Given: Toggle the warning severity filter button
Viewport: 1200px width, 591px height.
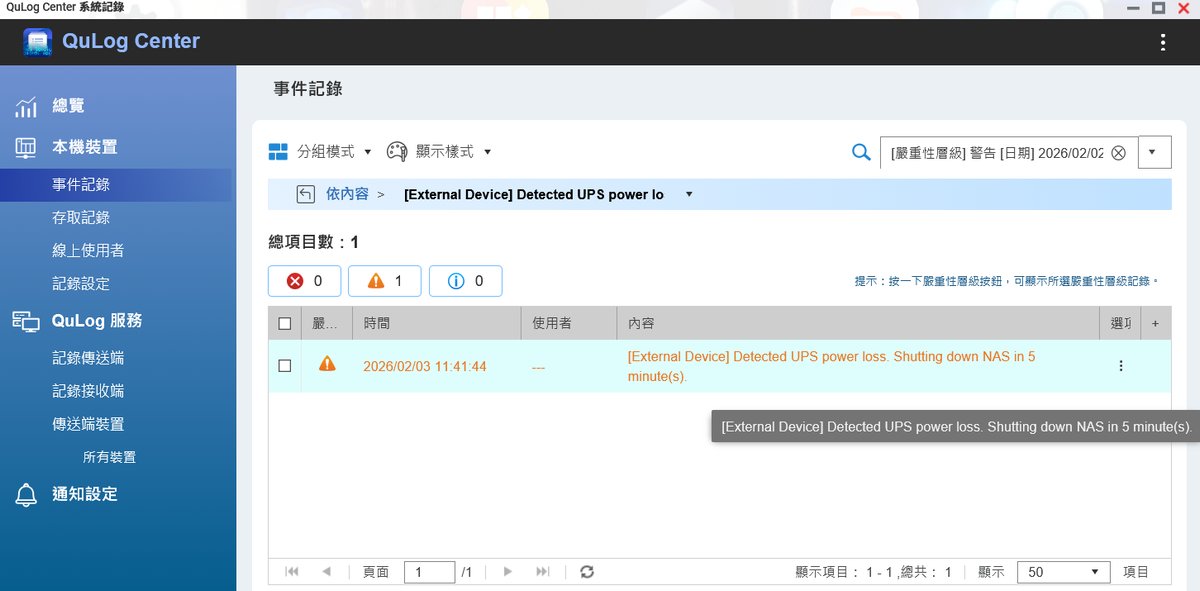Looking at the screenshot, I should tap(384, 281).
